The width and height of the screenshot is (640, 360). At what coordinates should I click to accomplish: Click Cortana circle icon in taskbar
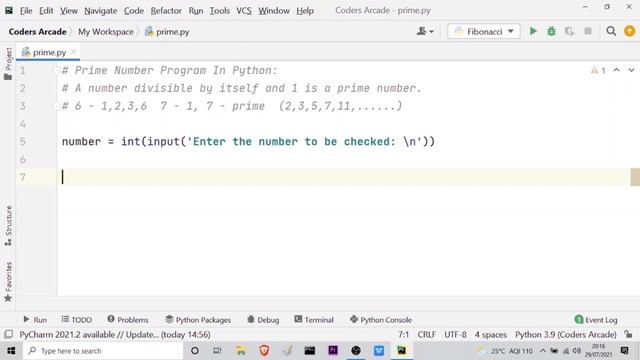pos(195,351)
